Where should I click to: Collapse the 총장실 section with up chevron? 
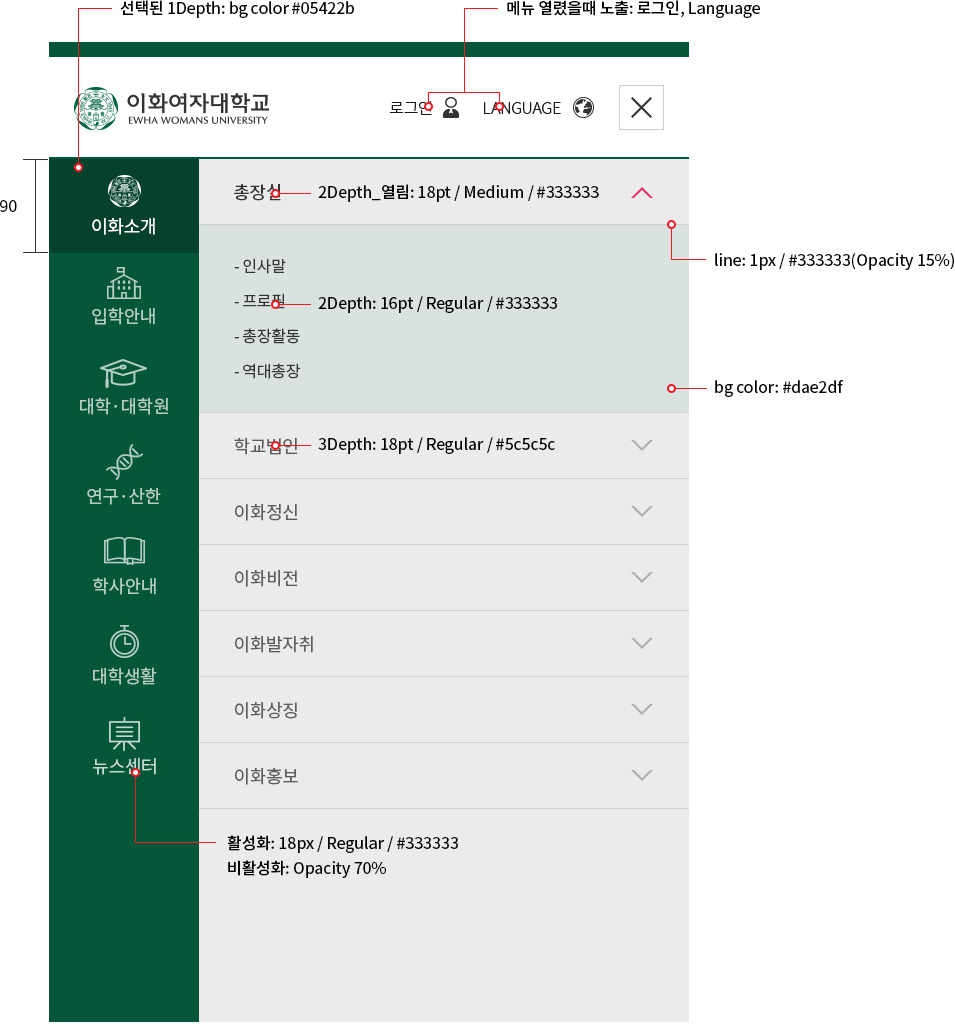(x=642, y=193)
